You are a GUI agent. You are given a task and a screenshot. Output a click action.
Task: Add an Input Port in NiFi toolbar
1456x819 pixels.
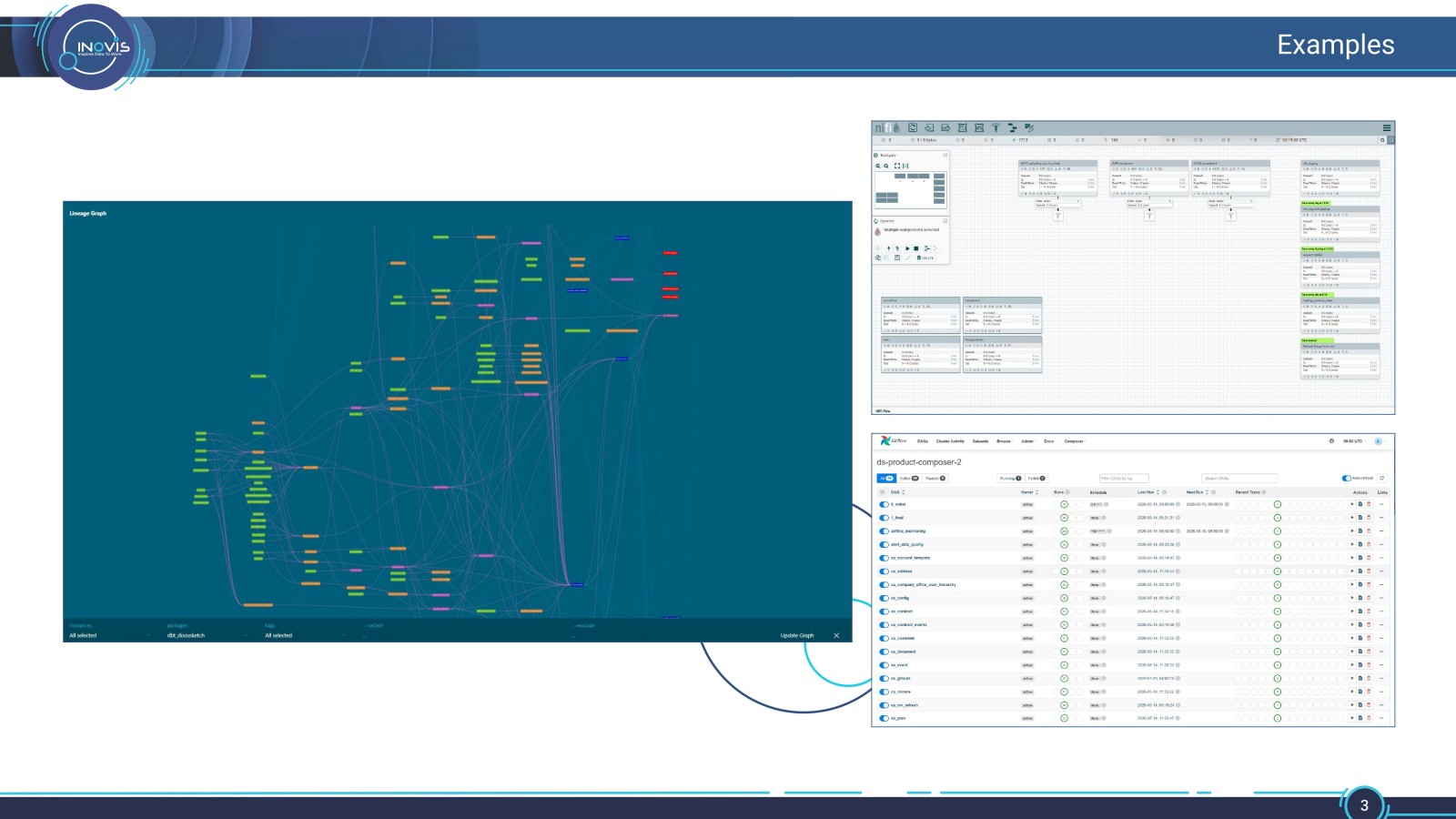coord(929,127)
